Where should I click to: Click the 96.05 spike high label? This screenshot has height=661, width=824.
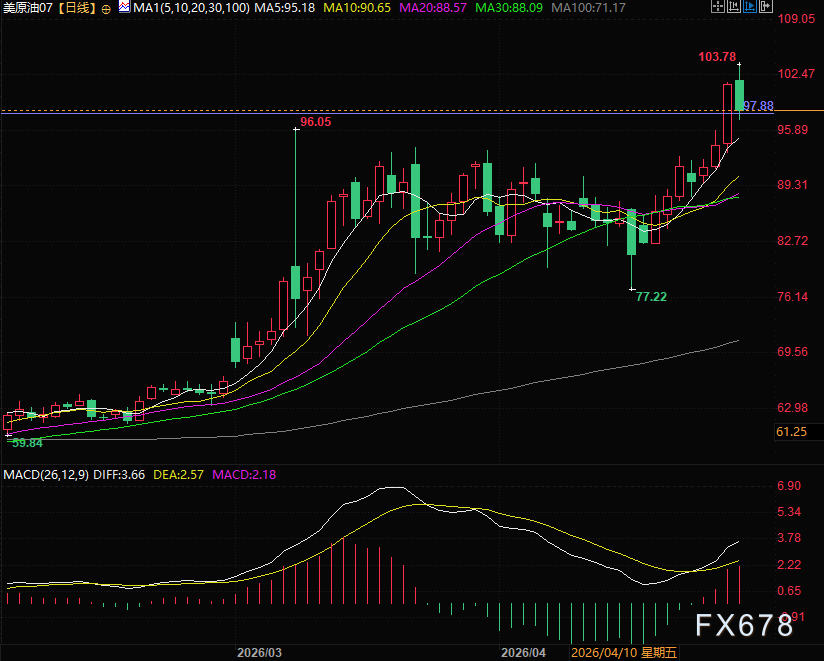coord(316,122)
